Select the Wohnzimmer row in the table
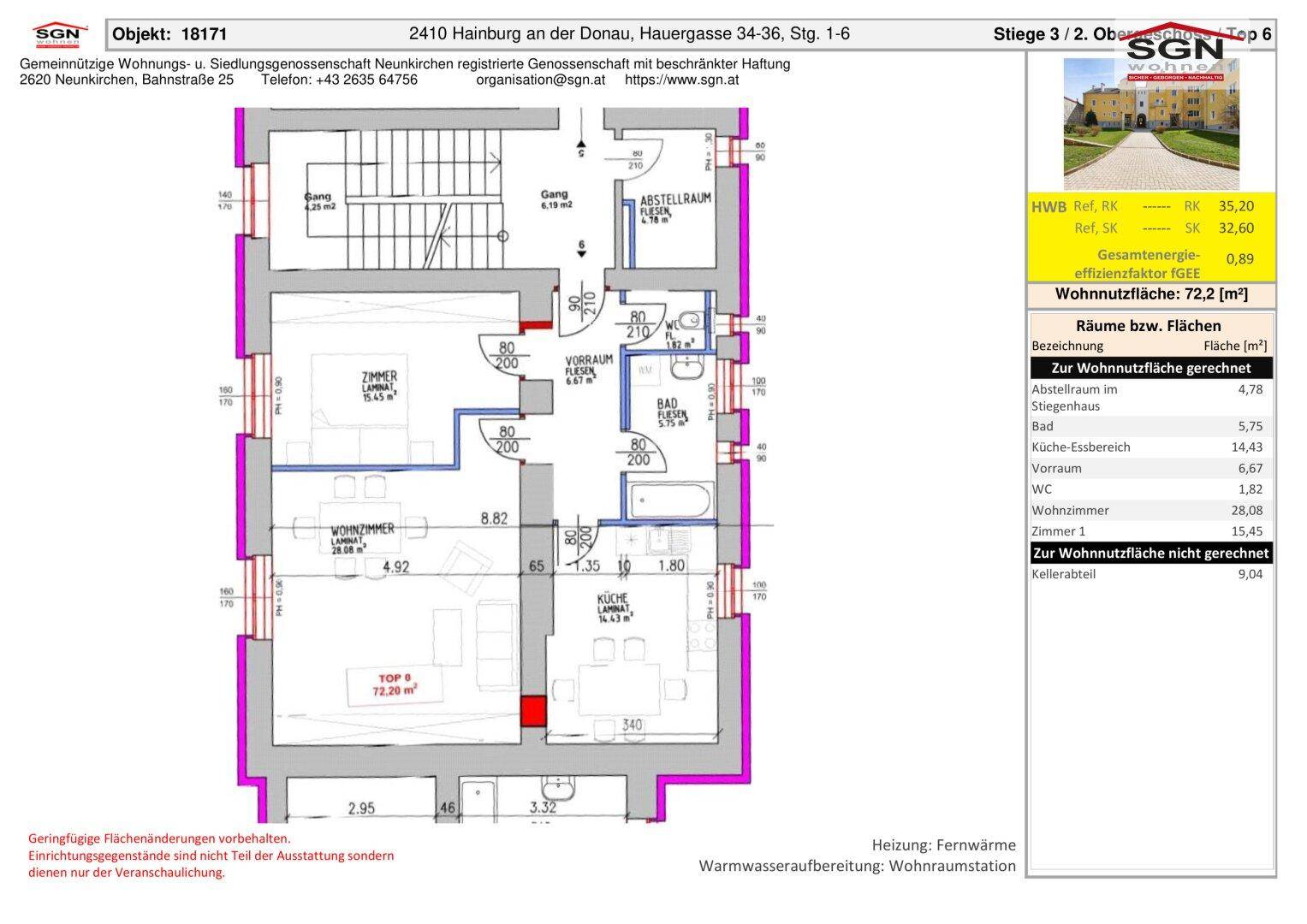The image size is (1307, 924). [x=1151, y=510]
